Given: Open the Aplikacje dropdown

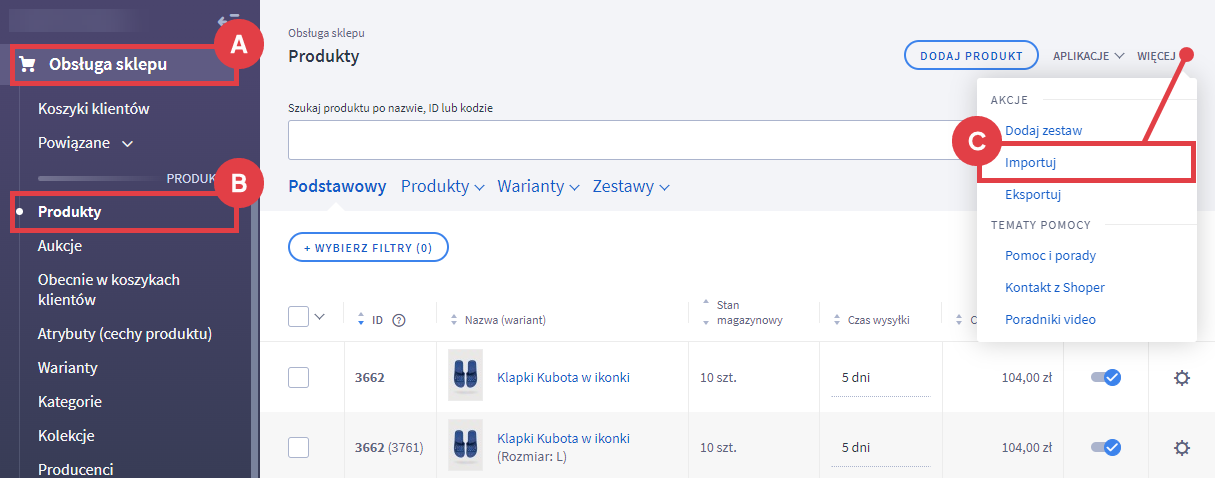Looking at the screenshot, I should 1088,56.
